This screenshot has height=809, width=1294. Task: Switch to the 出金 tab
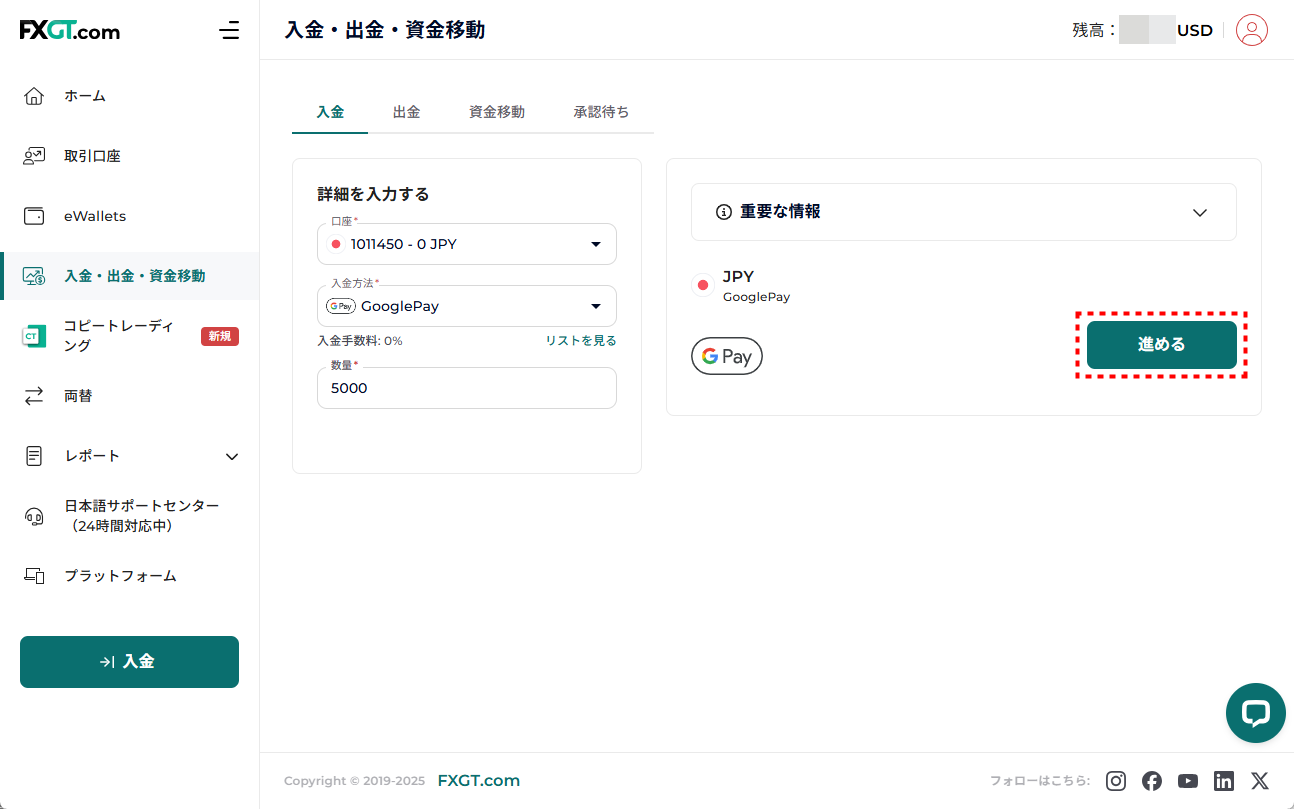click(406, 112)
